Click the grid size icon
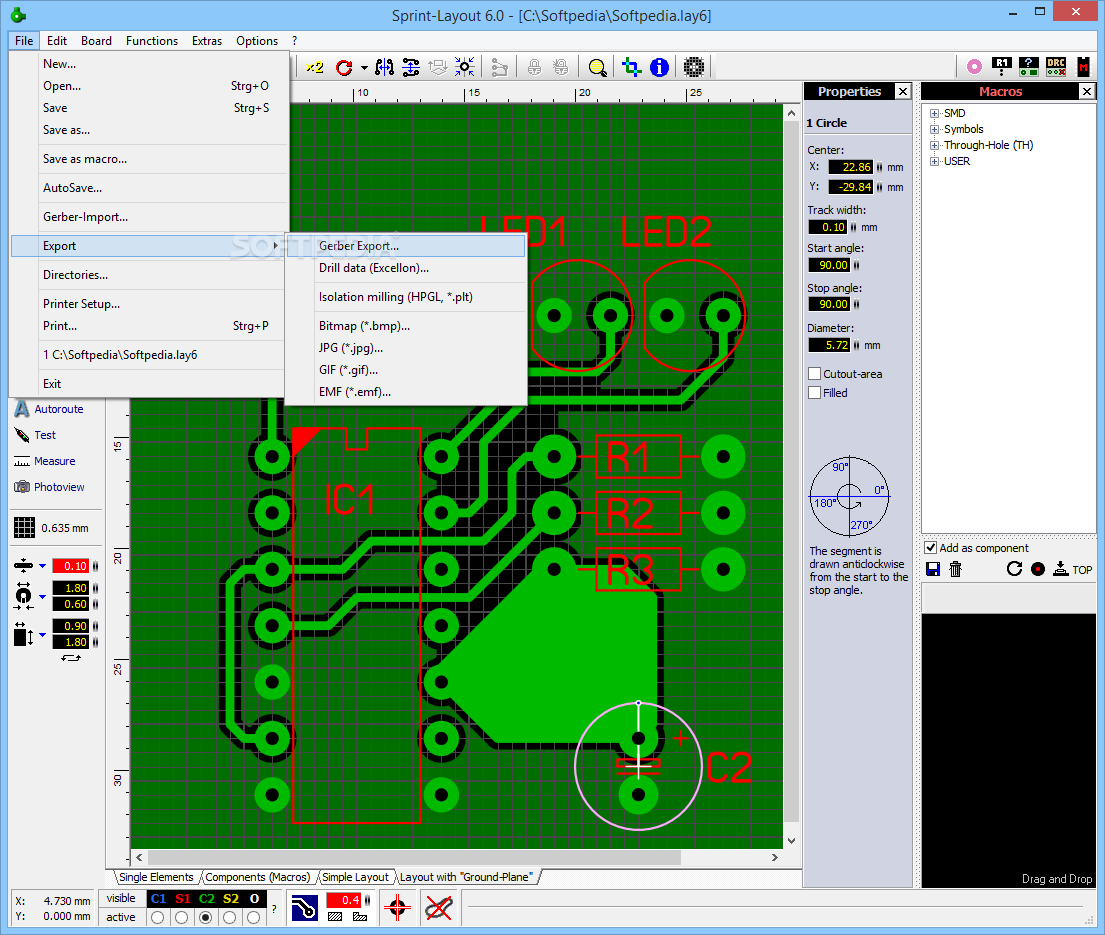 tap(24, 528)
